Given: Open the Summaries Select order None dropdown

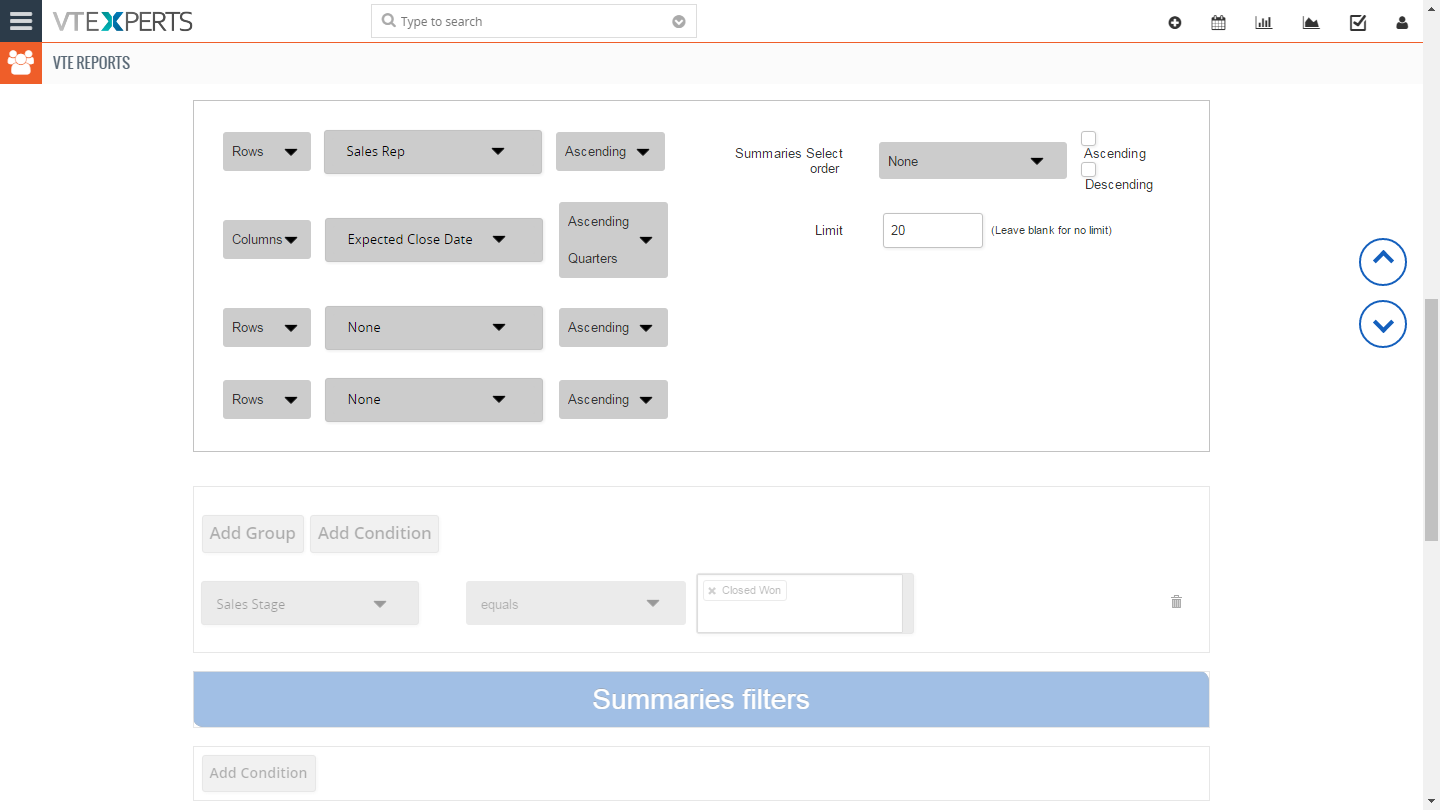Looking at the screenshot, I should tap(973, 161).
